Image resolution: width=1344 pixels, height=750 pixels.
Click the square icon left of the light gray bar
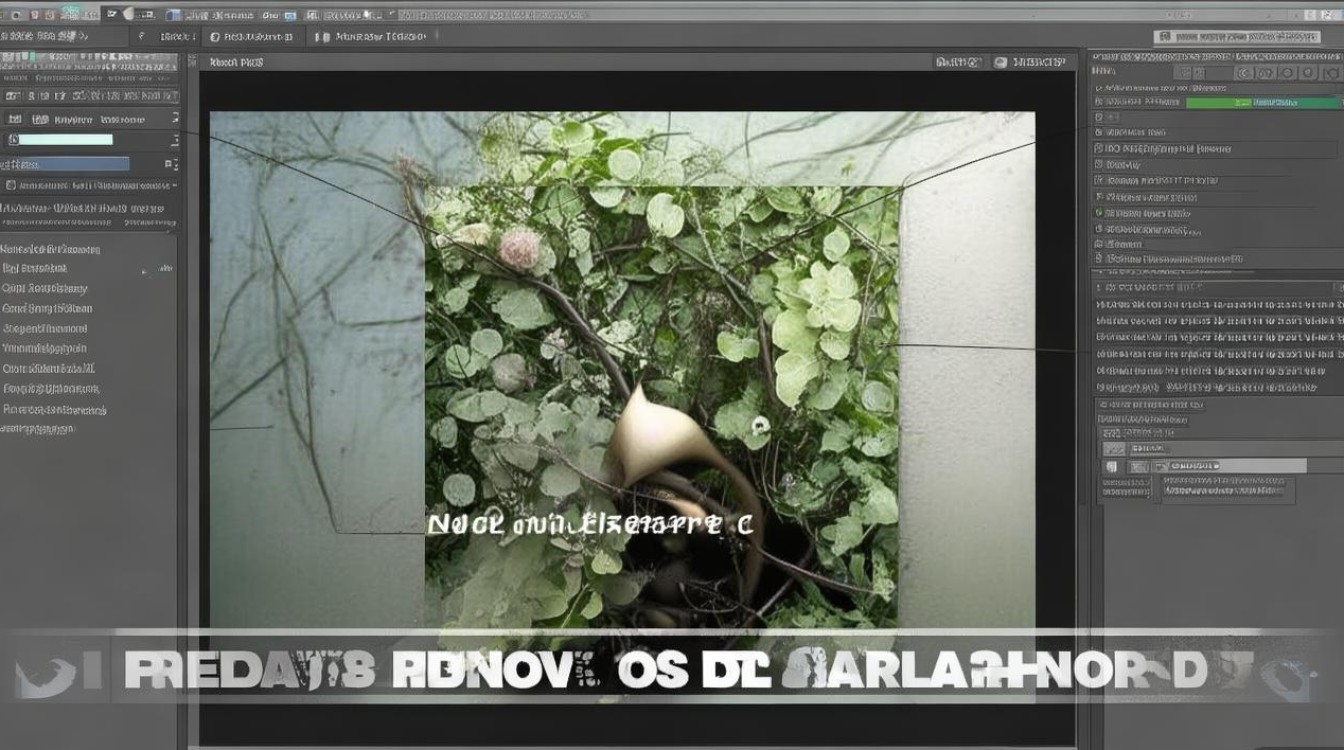click(x=1111, y=466)
